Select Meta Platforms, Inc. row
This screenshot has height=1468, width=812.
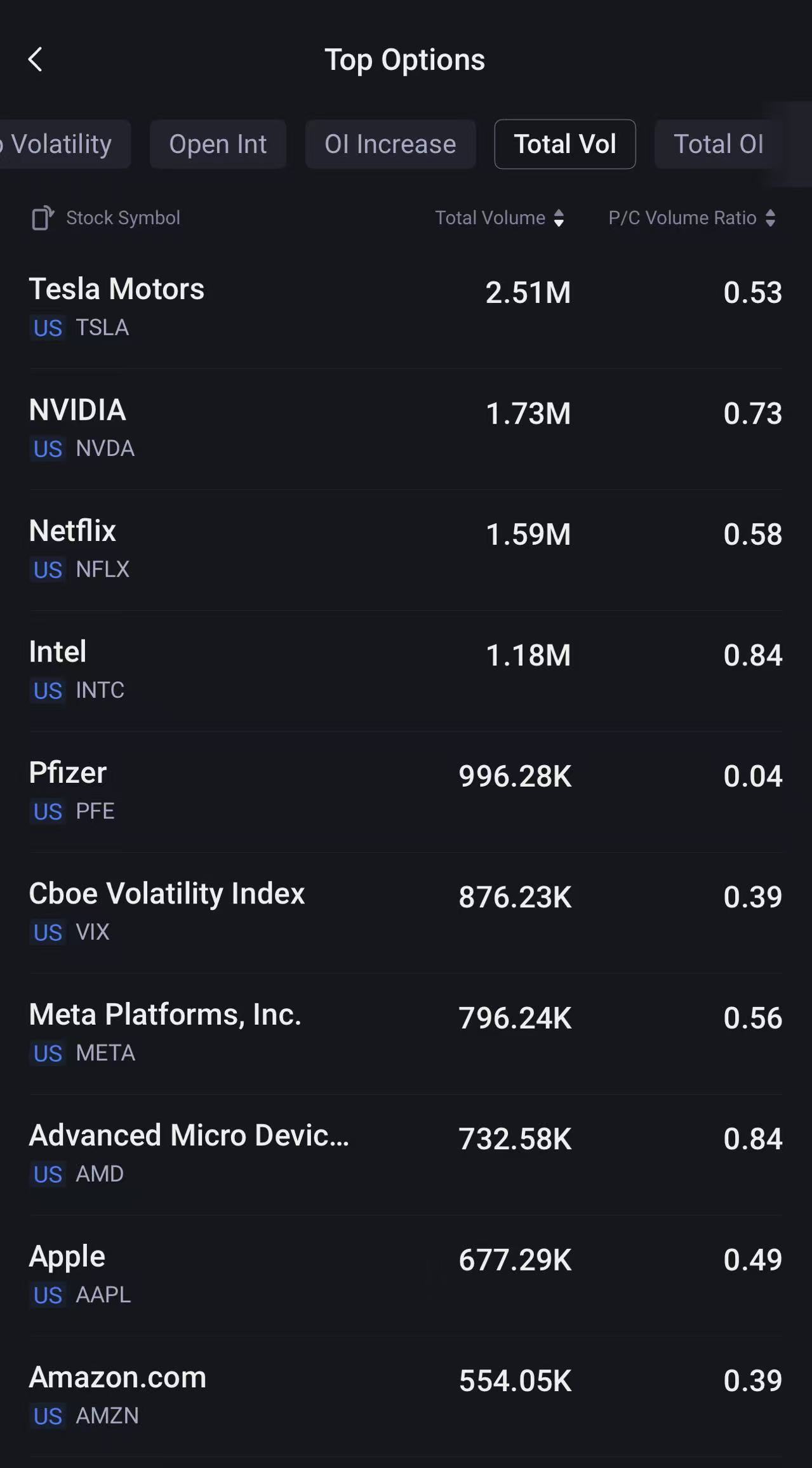coord(405,1033)
